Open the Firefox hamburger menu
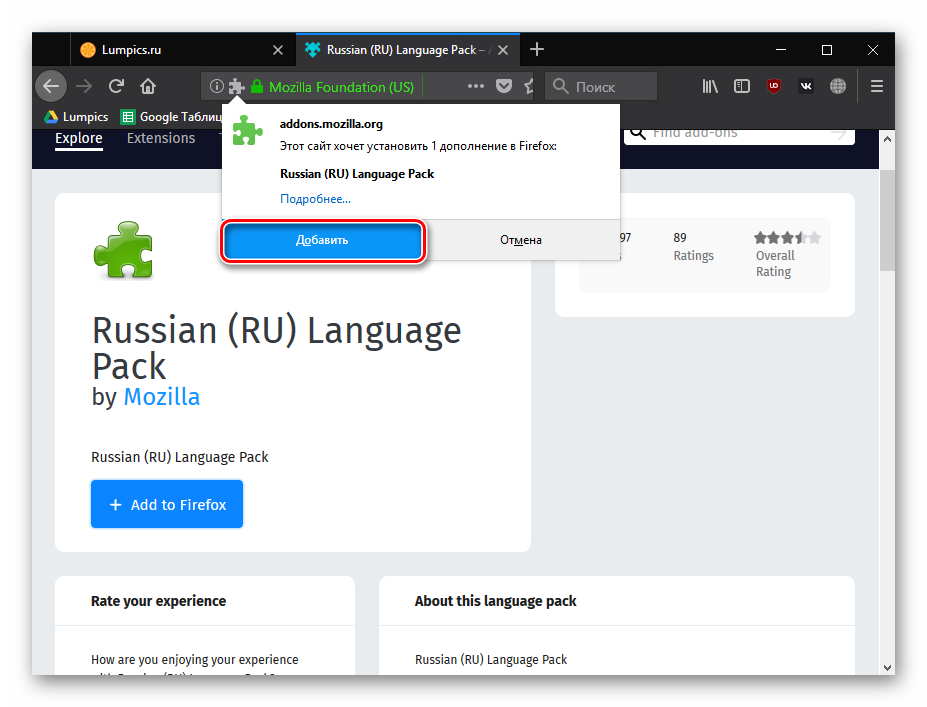Screen dimensions: 927x707 (877, 87)
